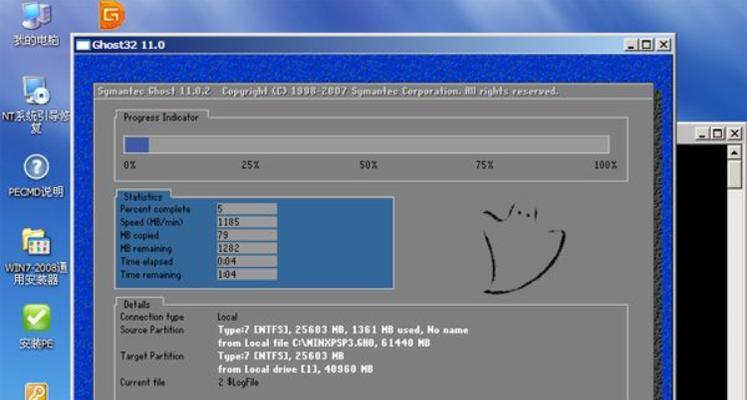Open the PECMD说明 help icon

(36, 175)
